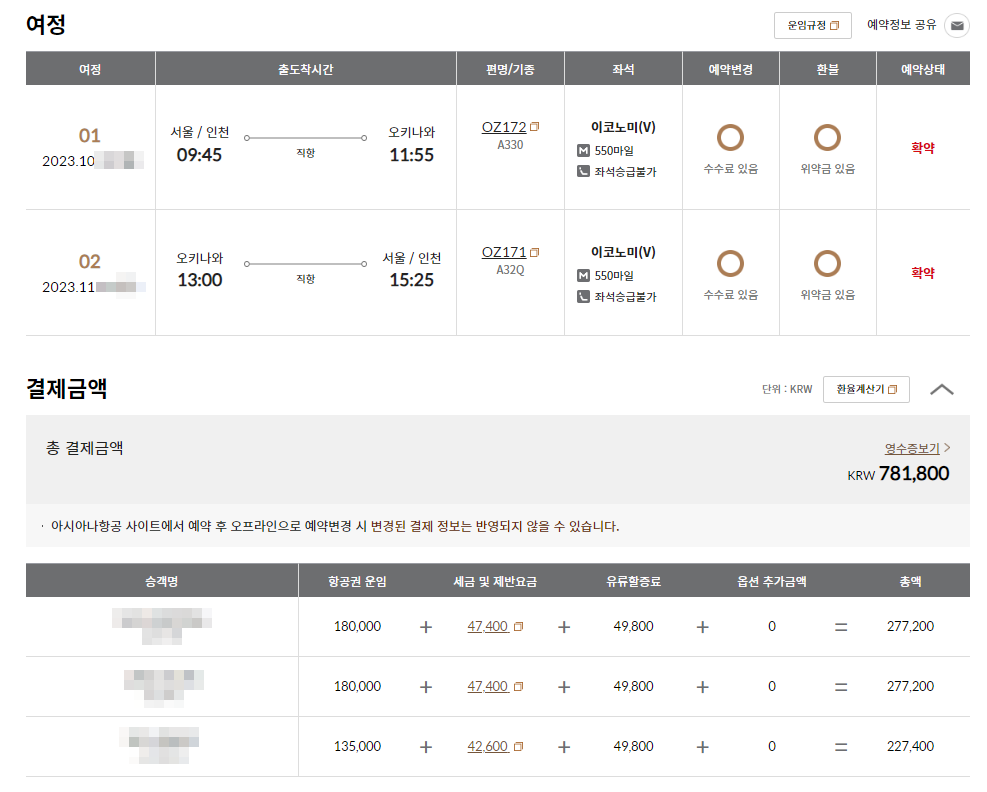The width and height of the screenshot is (987, 792).
Task: Collapse the 결제금액 section using the chevron
Action: 941,389
